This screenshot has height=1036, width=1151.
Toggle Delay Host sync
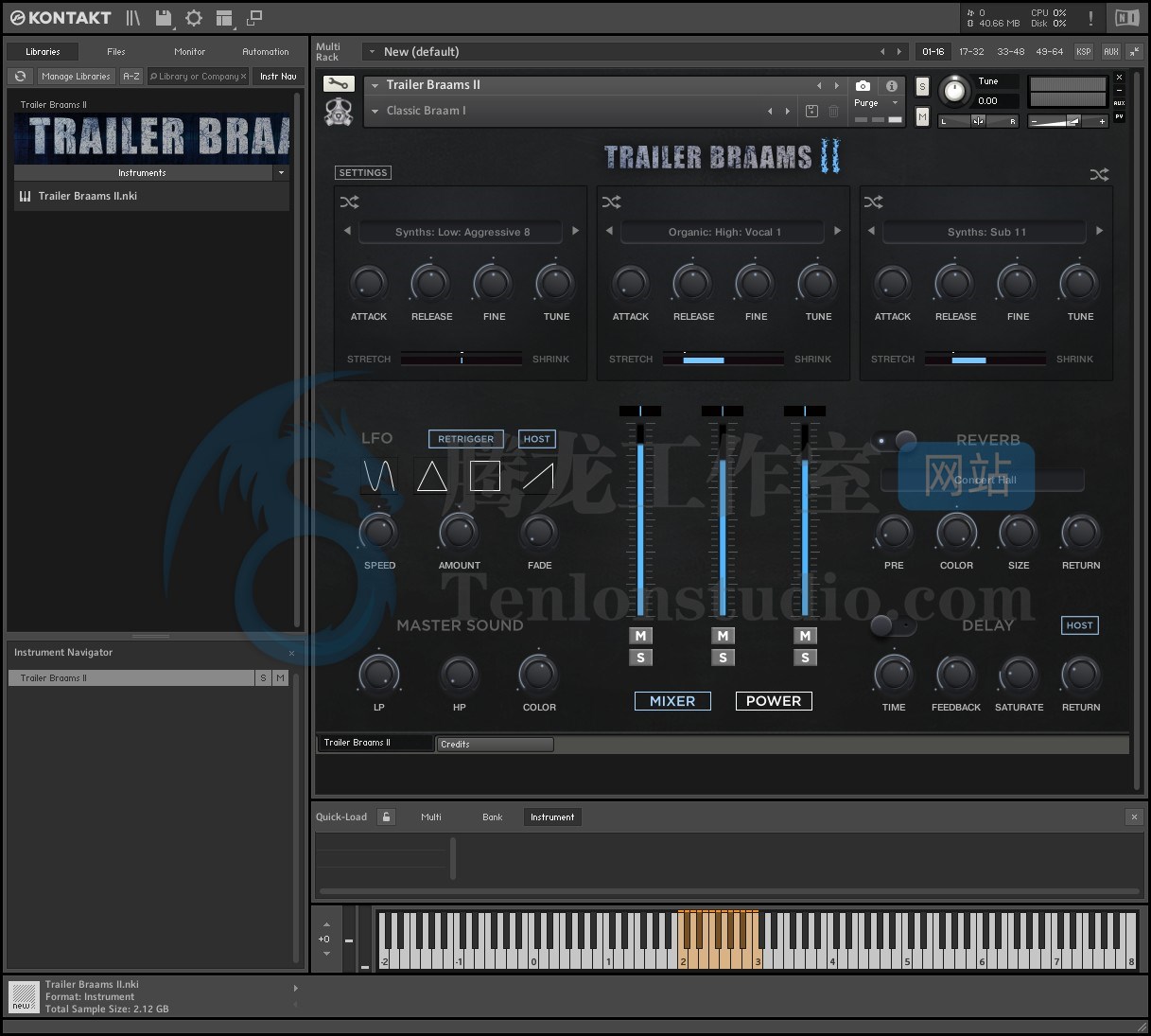(1079, 625)
